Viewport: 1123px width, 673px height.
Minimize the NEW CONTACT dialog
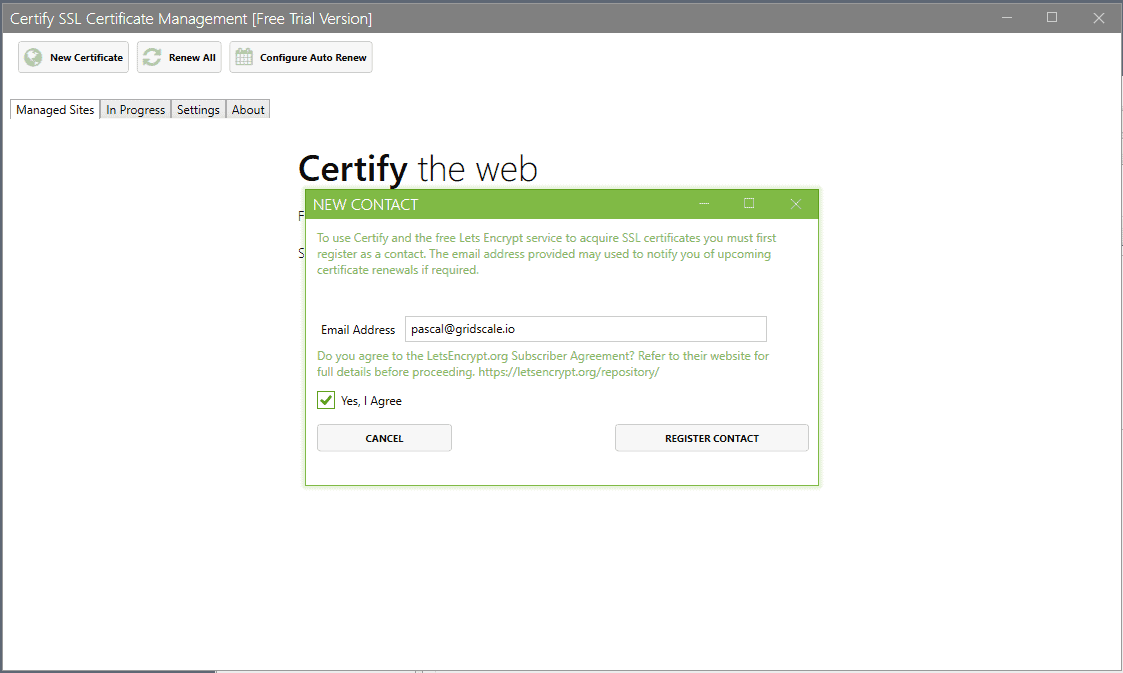point(704,203)
